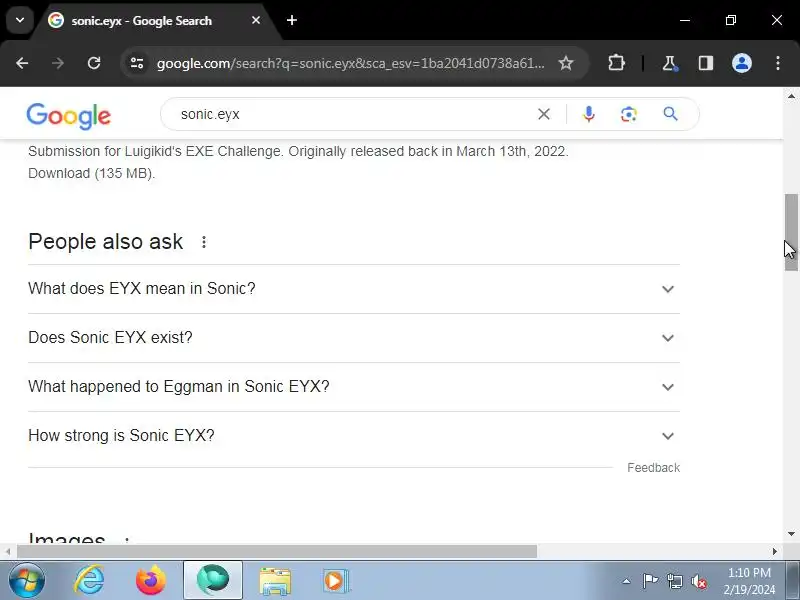The height and width of the screenshot is (600, 800).
Task: Click the 'People also ask' heading
Action: [x=106, y=242]
